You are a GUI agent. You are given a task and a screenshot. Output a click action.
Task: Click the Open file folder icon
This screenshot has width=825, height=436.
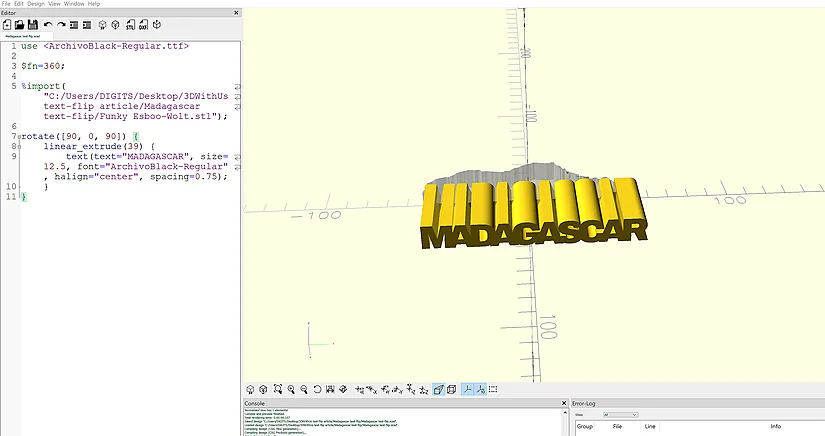(19, 25)
